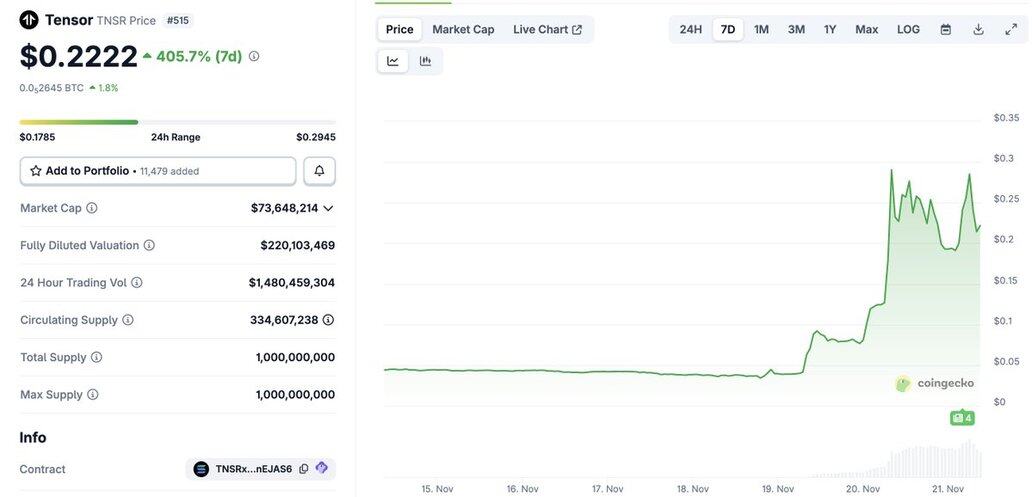
Task: Copy the TNSR contract address
Action: coord(304,469)
